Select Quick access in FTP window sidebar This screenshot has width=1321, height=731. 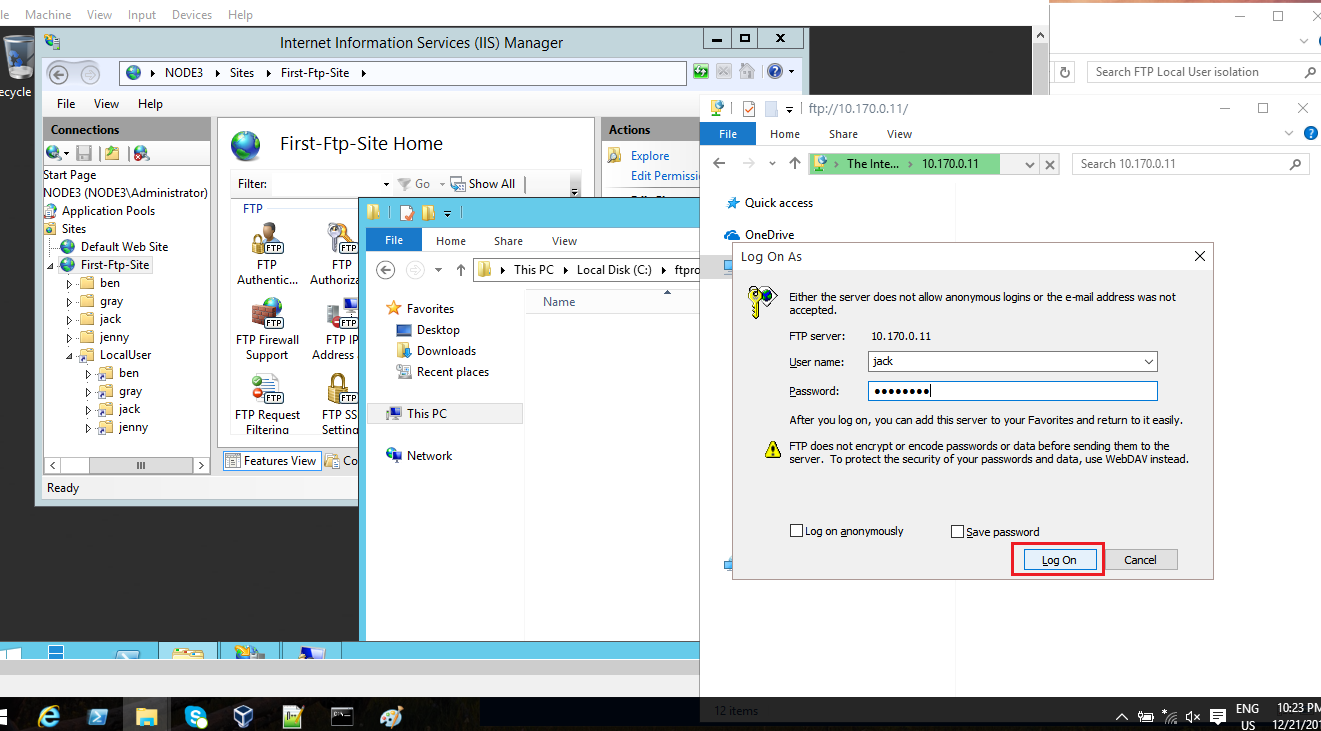click(768, 203)
